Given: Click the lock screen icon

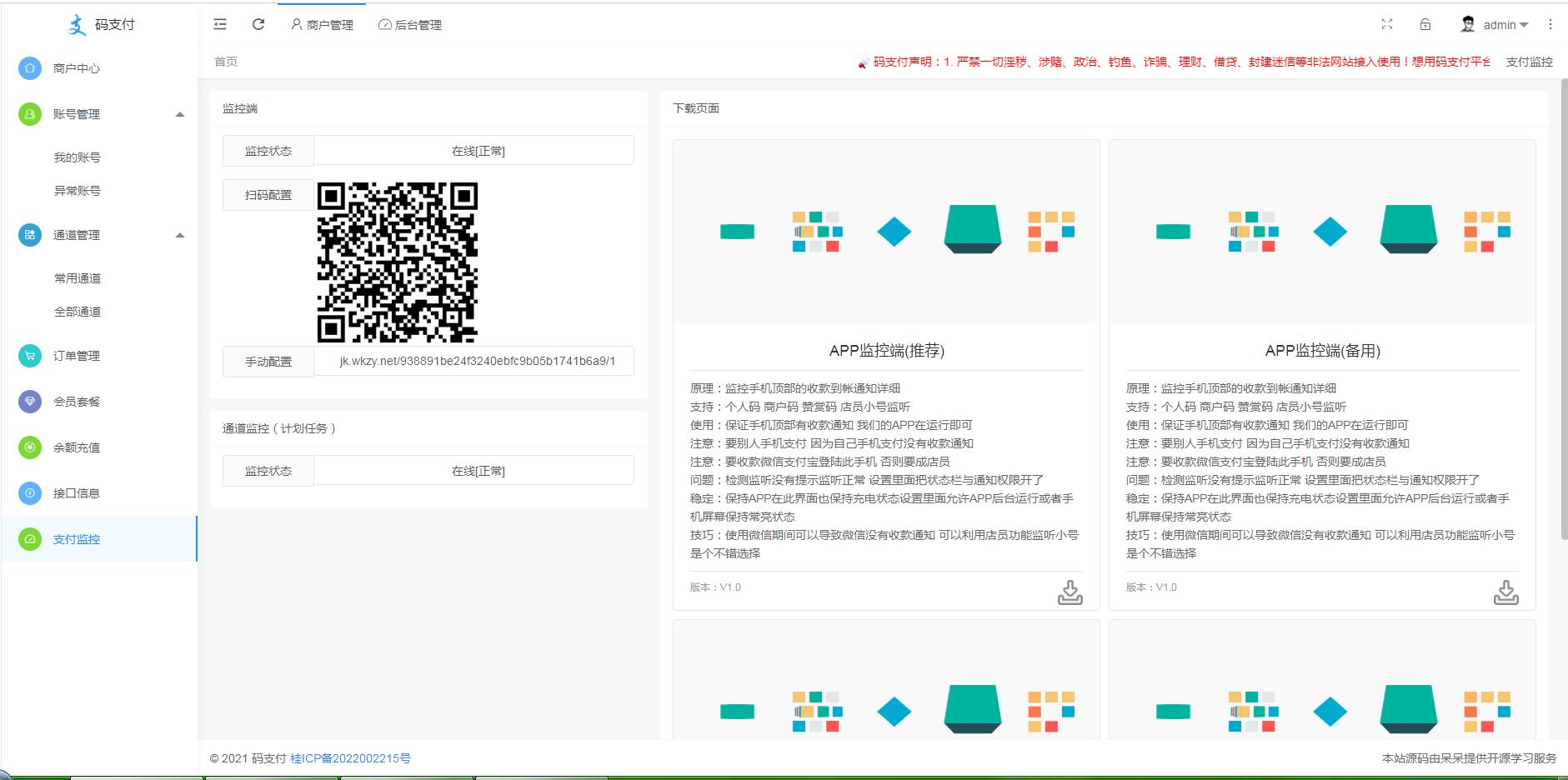Looking at the screenshot, I should 1425,25.
